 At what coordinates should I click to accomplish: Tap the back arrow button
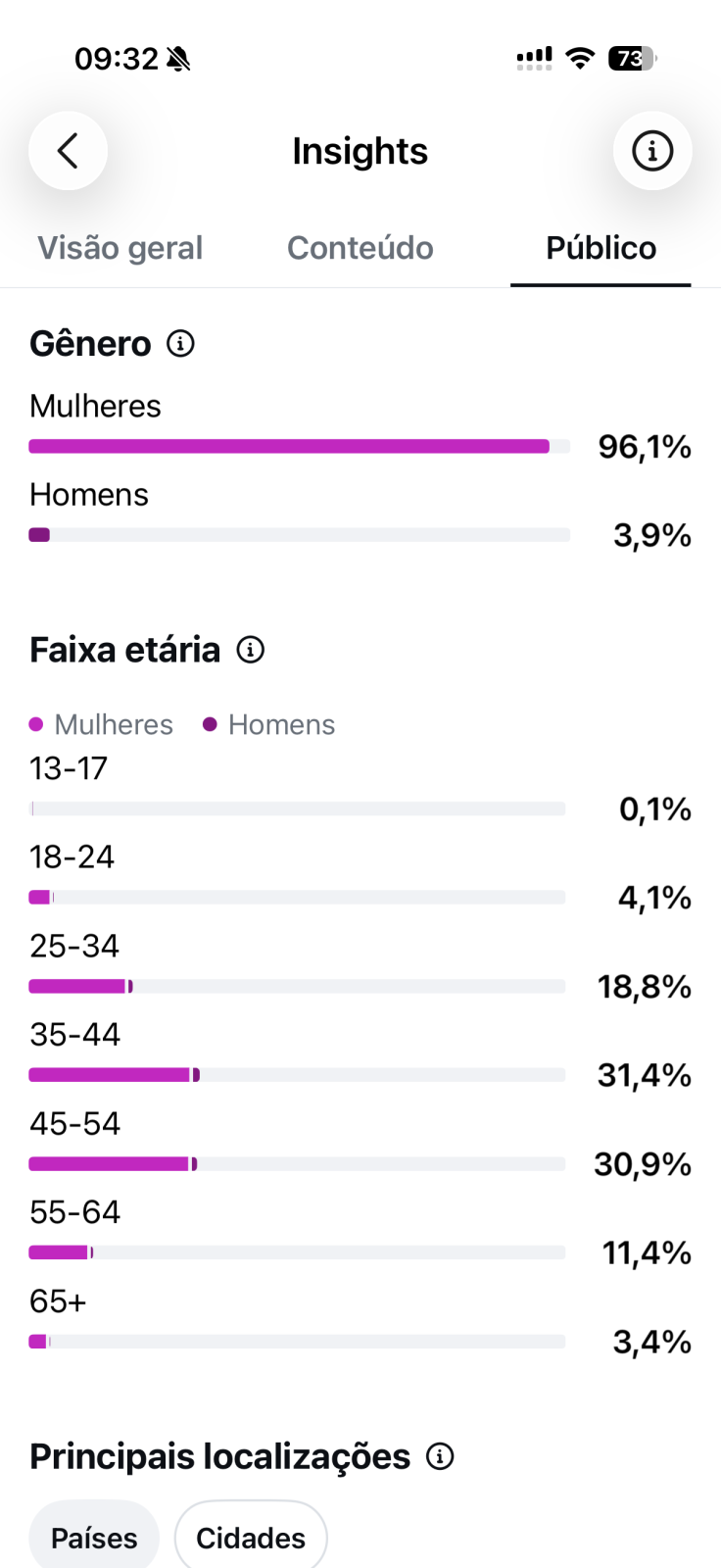[68, 151]
